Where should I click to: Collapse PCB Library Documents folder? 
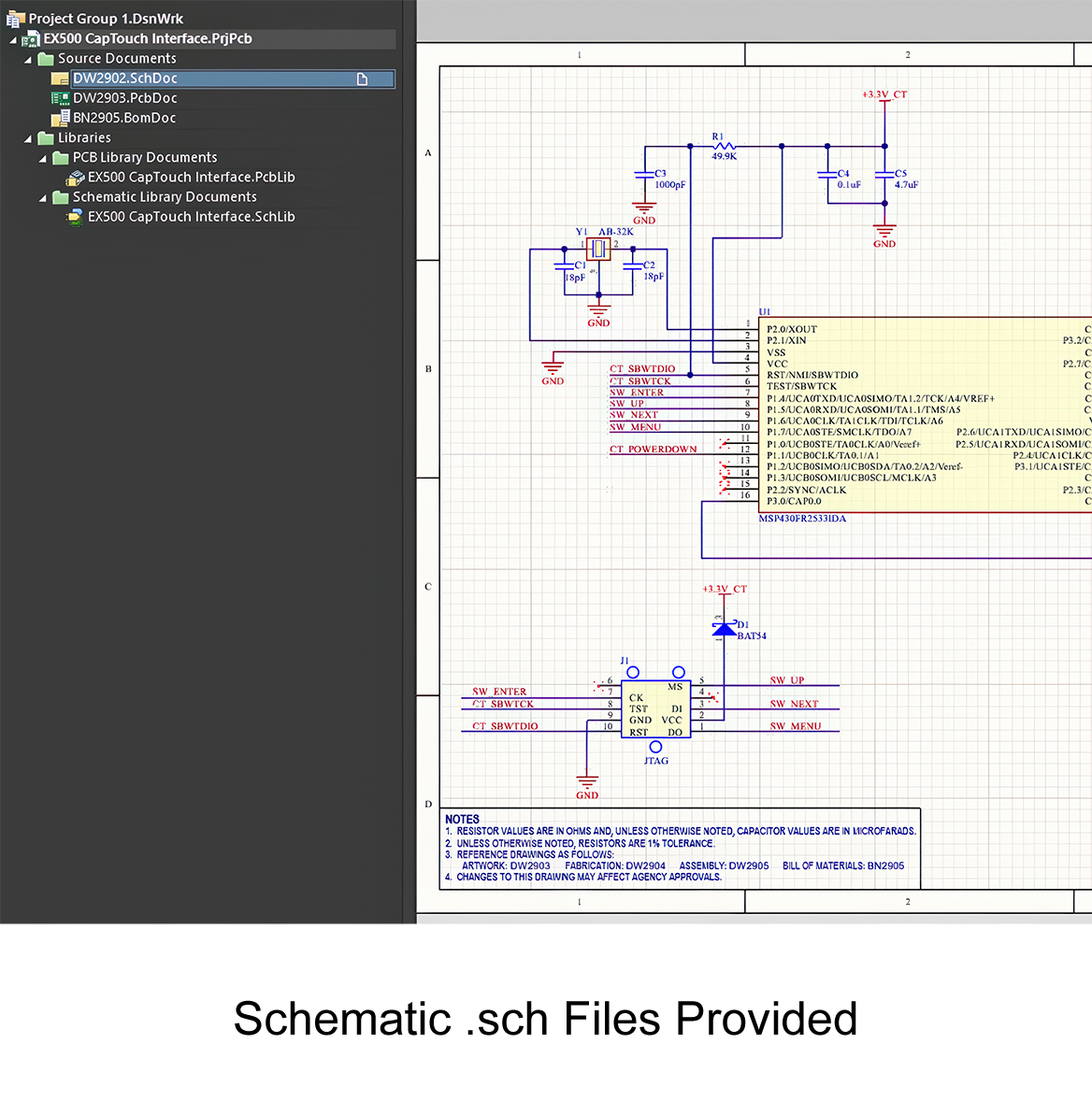pyautogui.click(x=43, y=159)
